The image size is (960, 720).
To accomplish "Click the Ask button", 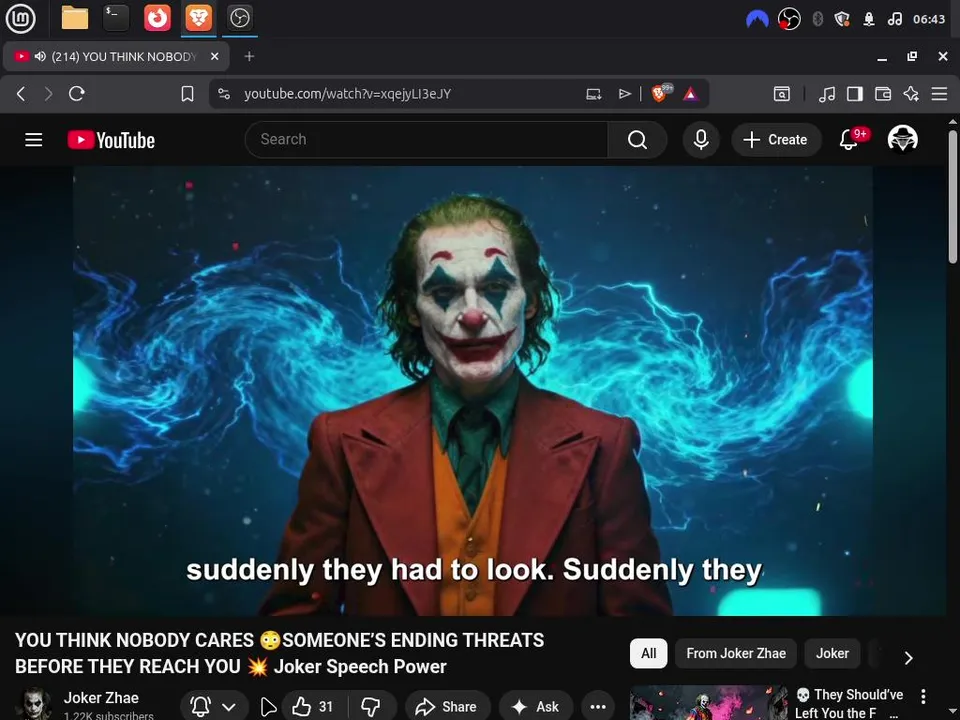I will (536, 707).
